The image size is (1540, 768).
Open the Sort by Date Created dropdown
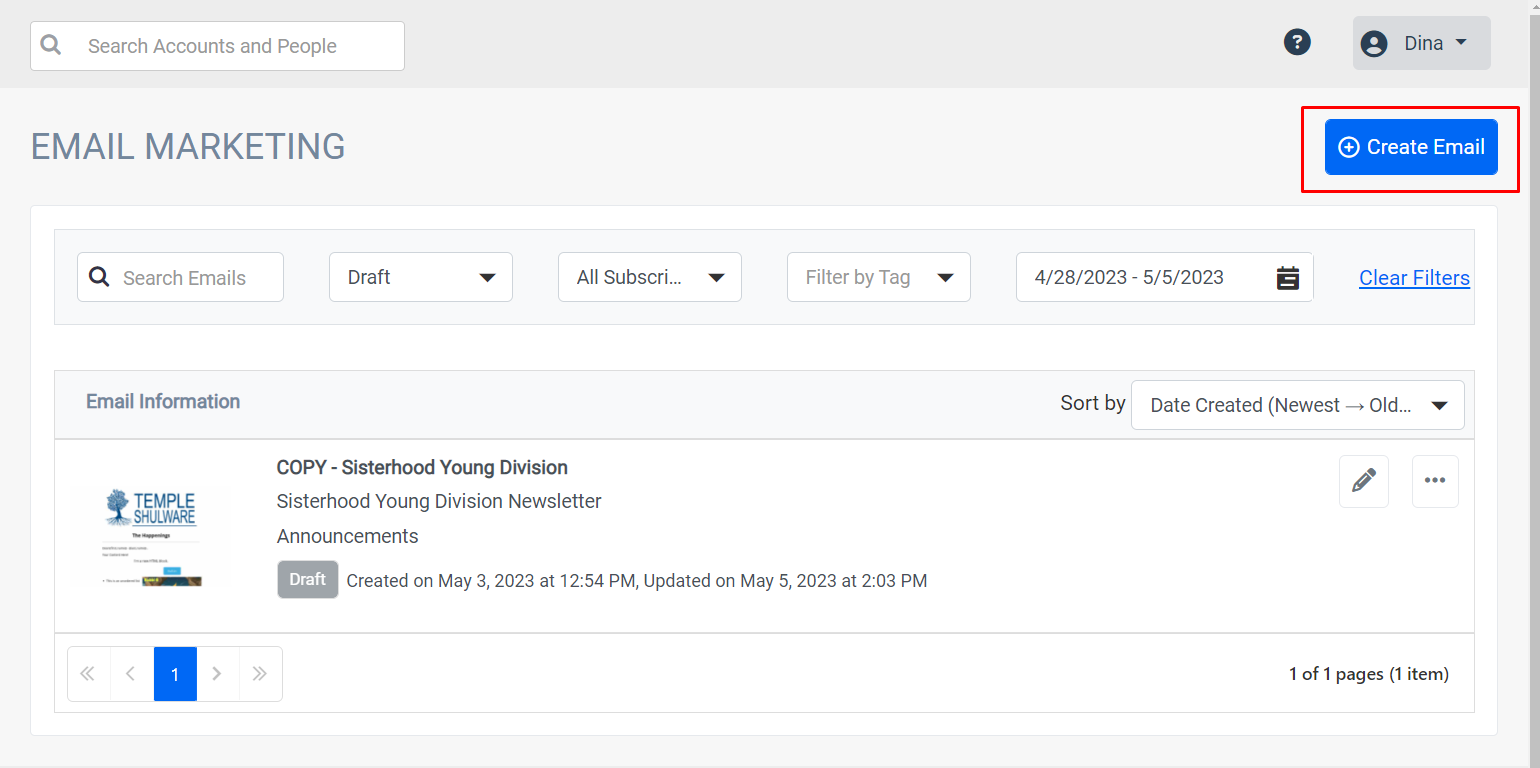point(1297,405)
